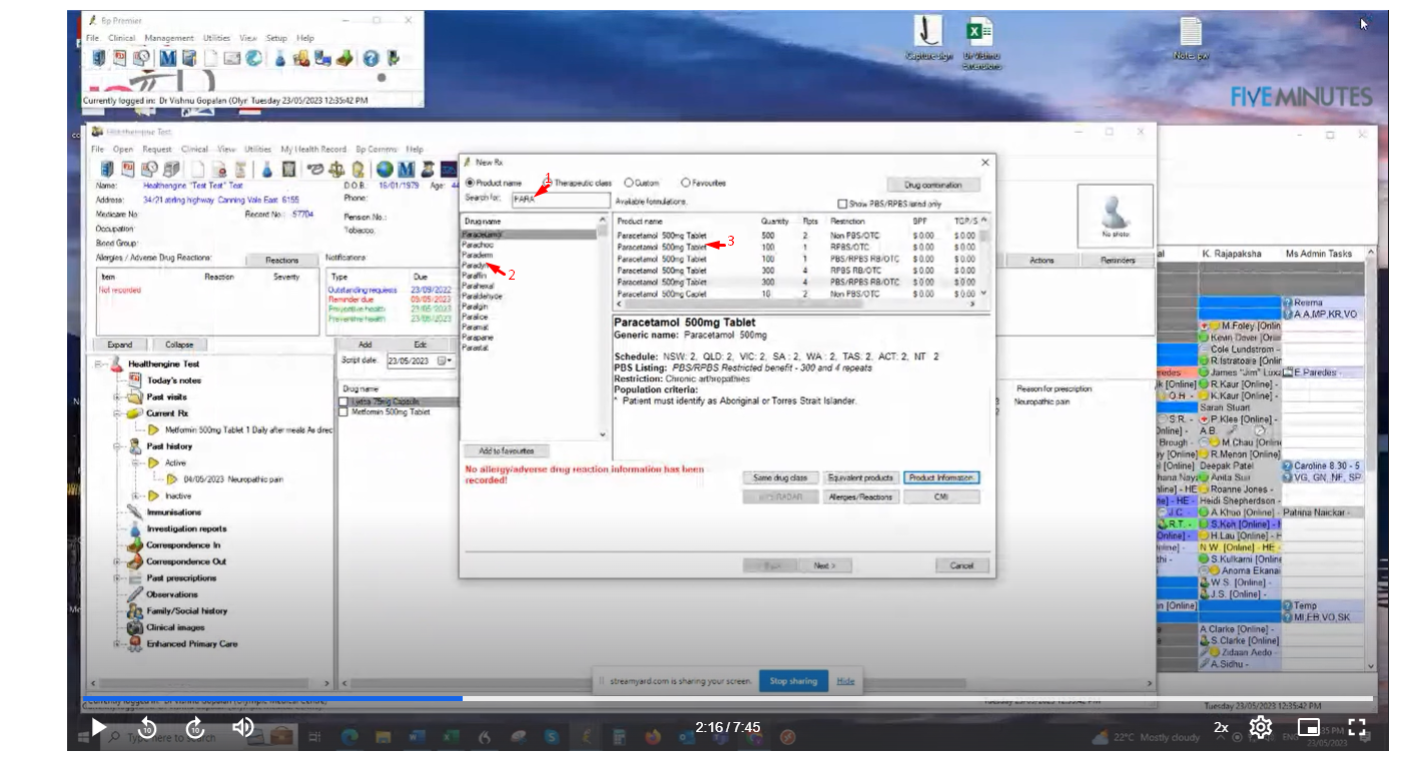Toggle picture-in-picture mode icon

1309,727
